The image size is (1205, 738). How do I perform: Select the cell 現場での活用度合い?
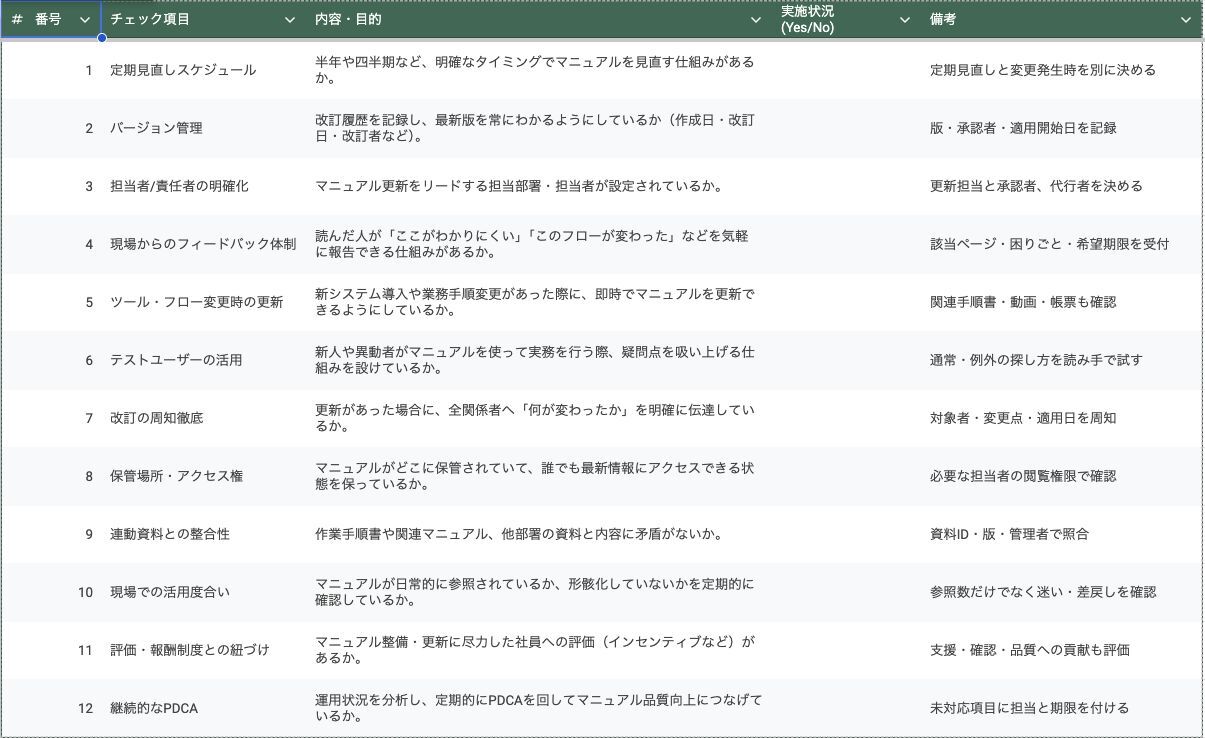coord(170,592)
